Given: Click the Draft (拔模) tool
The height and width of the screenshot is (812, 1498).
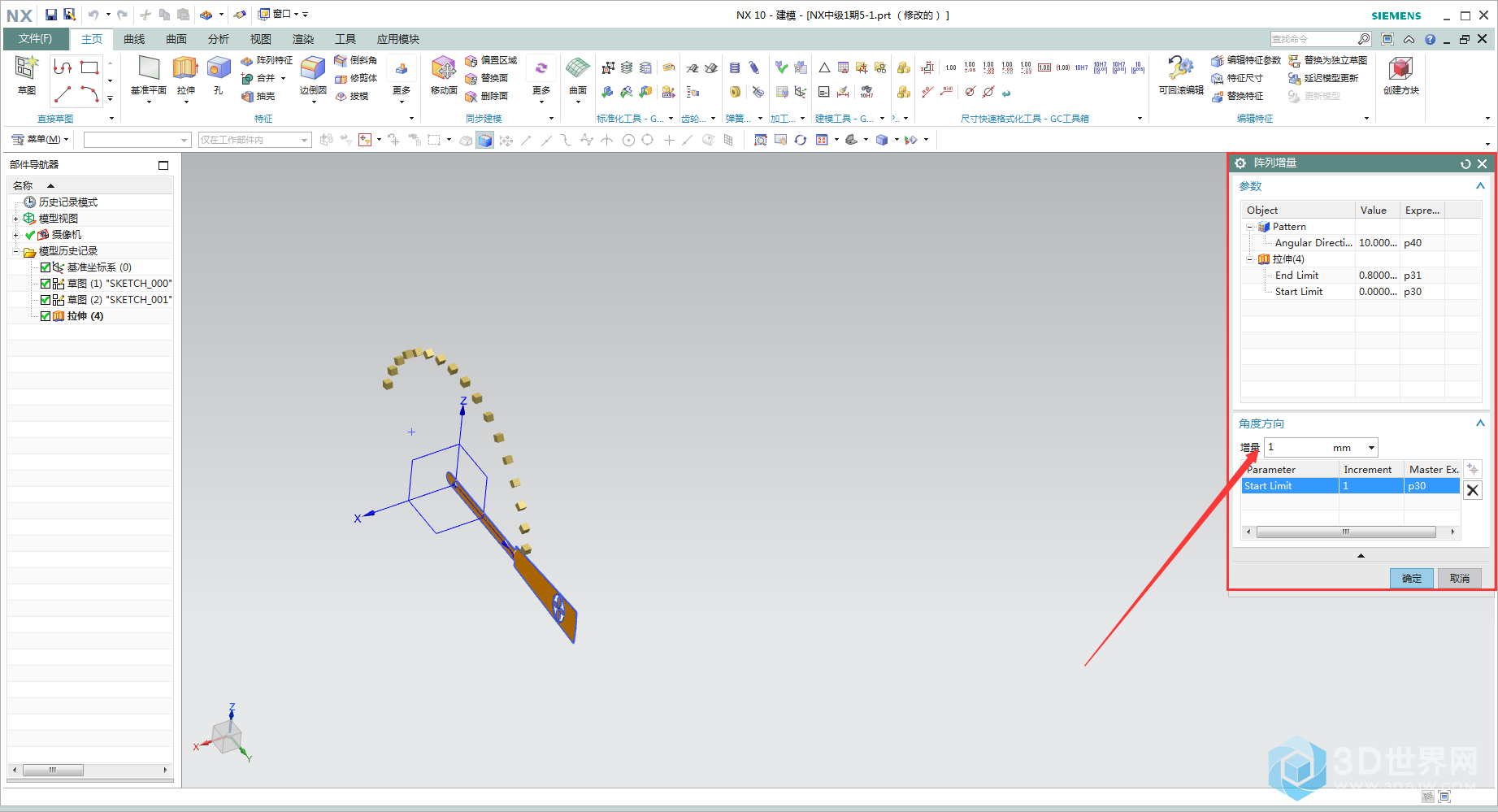Looking at the screenshot, I should 352,96.
